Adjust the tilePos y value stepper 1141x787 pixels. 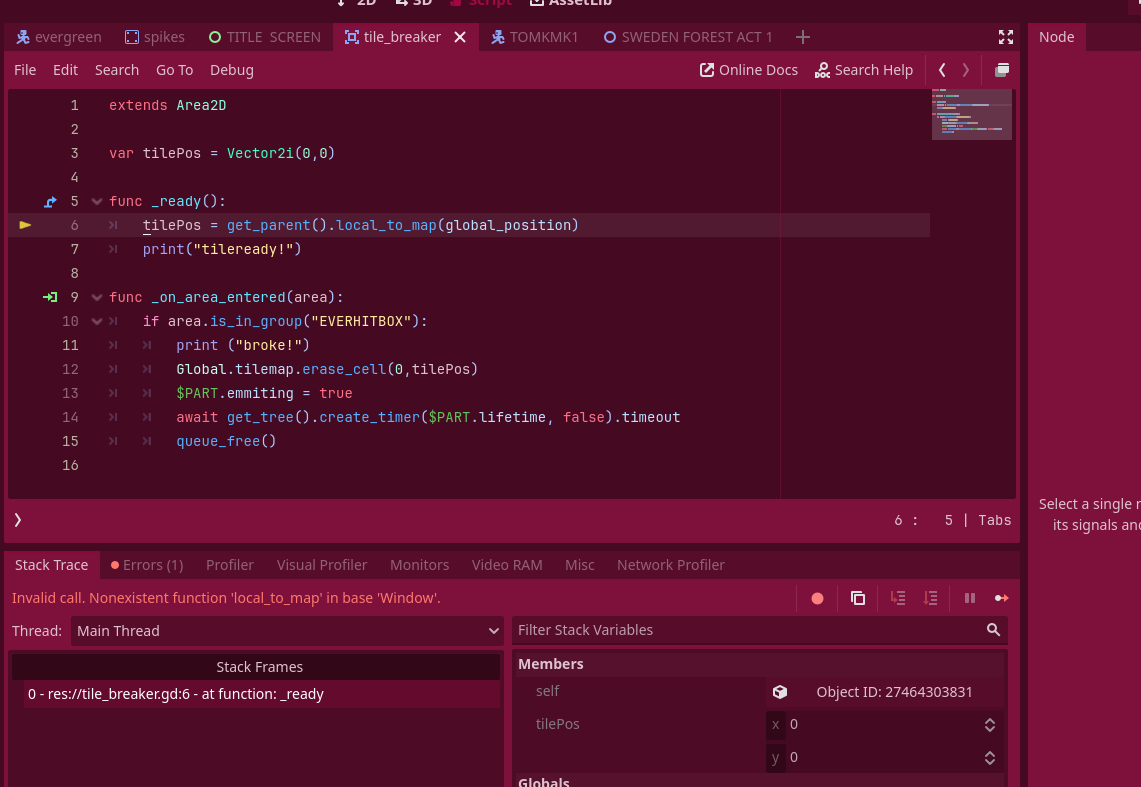click(990, 758)
